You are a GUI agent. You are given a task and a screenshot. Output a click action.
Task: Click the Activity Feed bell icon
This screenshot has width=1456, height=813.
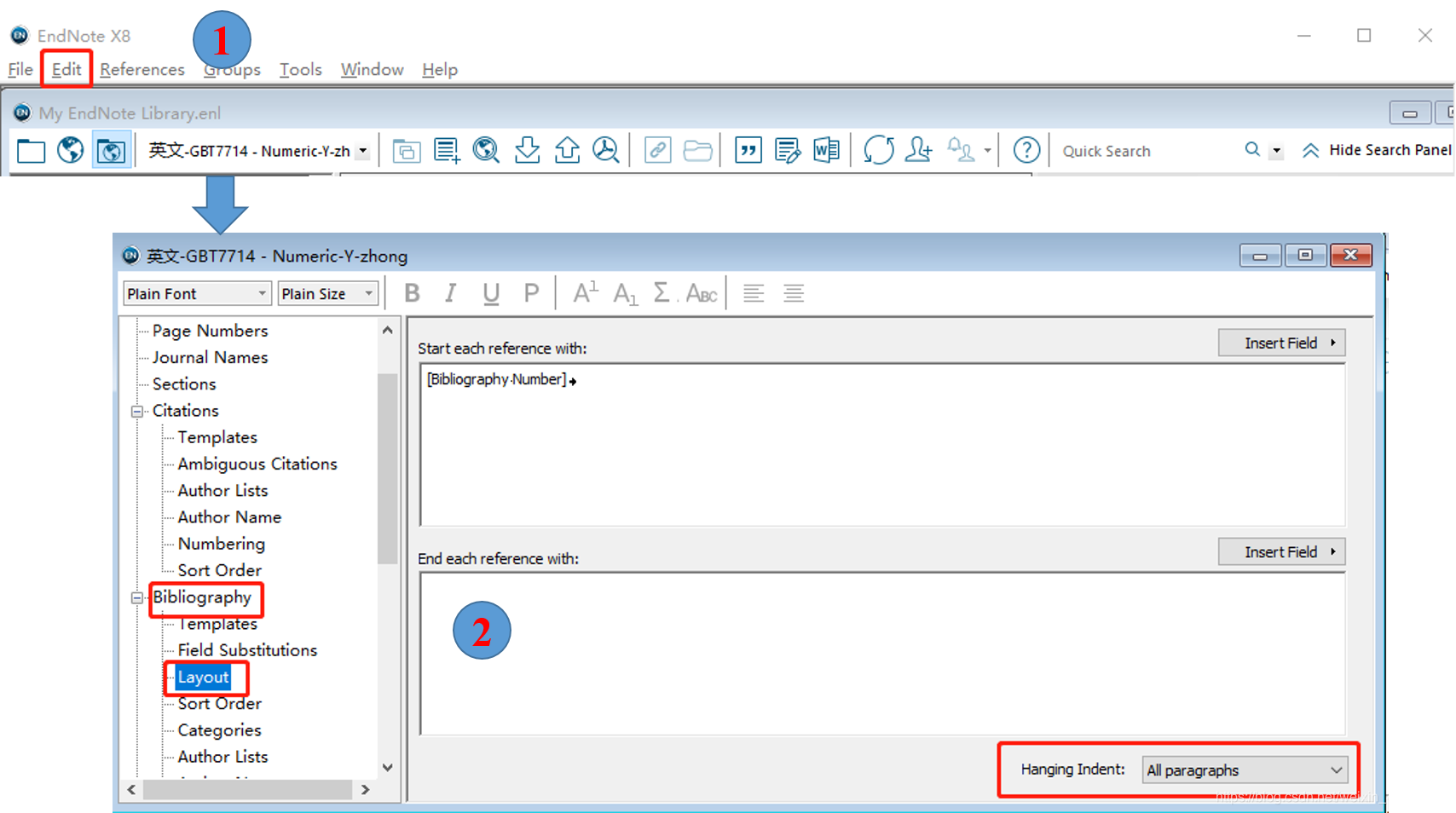point(961,151)
